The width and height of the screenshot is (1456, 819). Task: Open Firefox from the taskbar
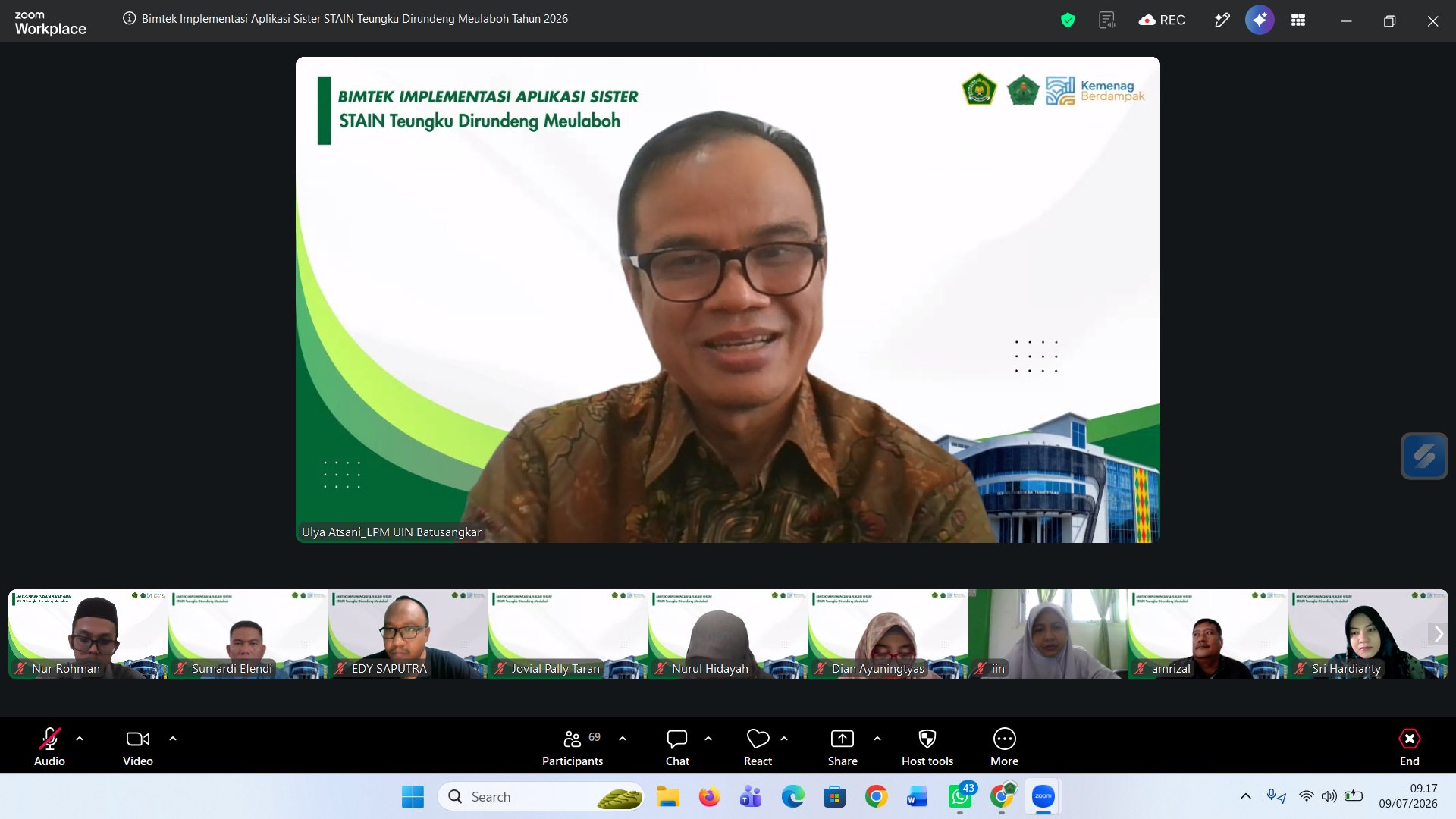[x=709, y=797]
